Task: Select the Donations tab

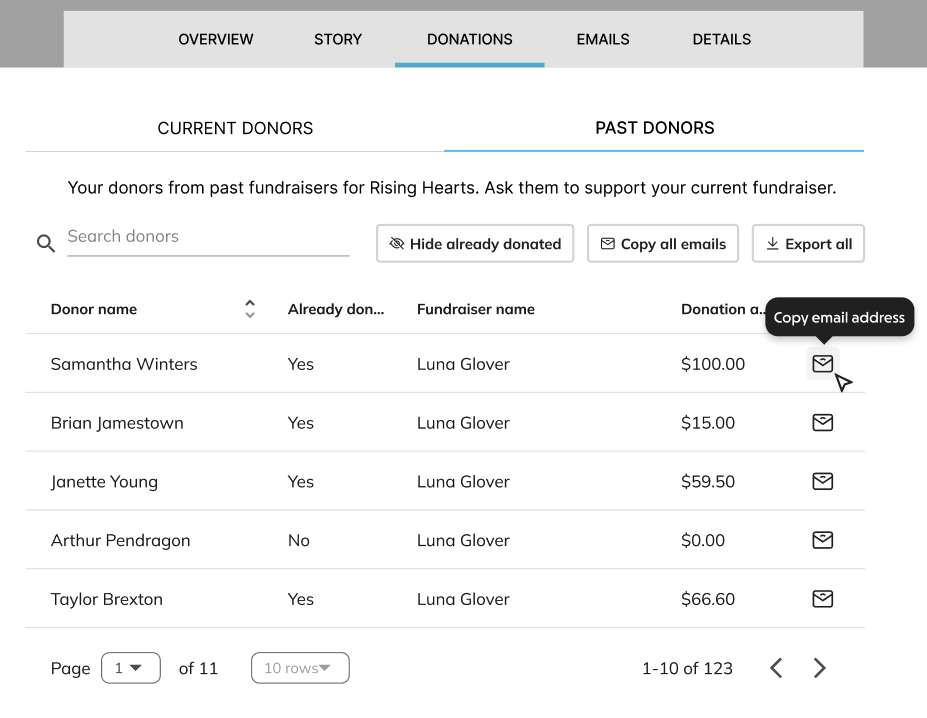Action: [x=469, y=40]
